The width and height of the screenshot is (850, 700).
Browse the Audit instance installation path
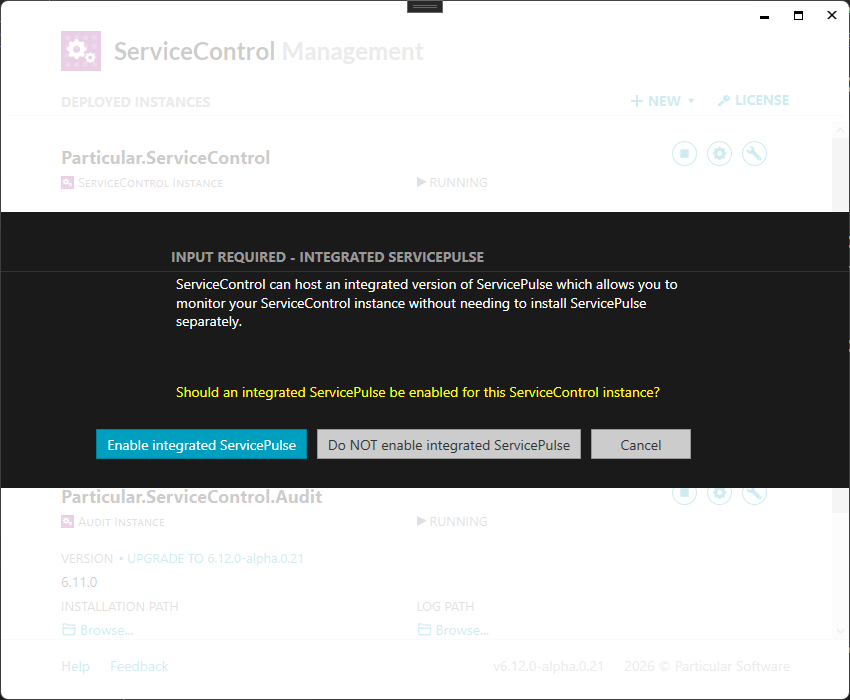(x=97, y=629)
